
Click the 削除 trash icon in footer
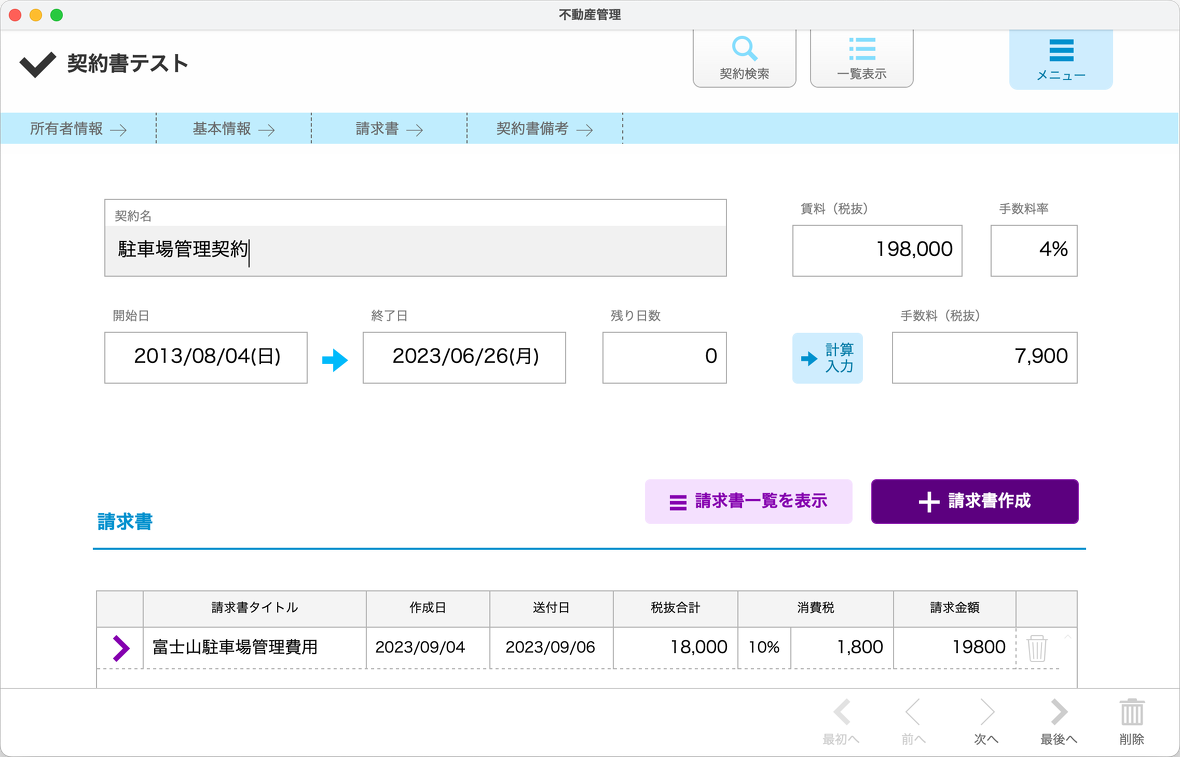(x=1131, y=721)
